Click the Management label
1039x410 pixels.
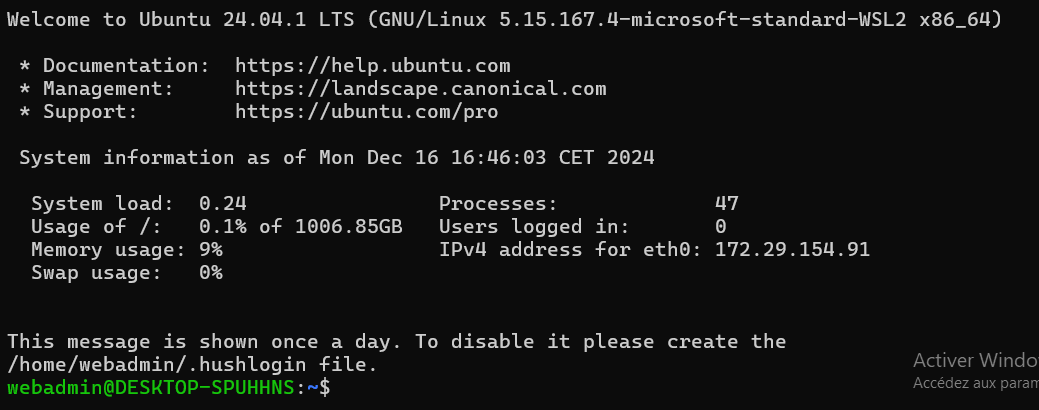click(x=108, y=89)
